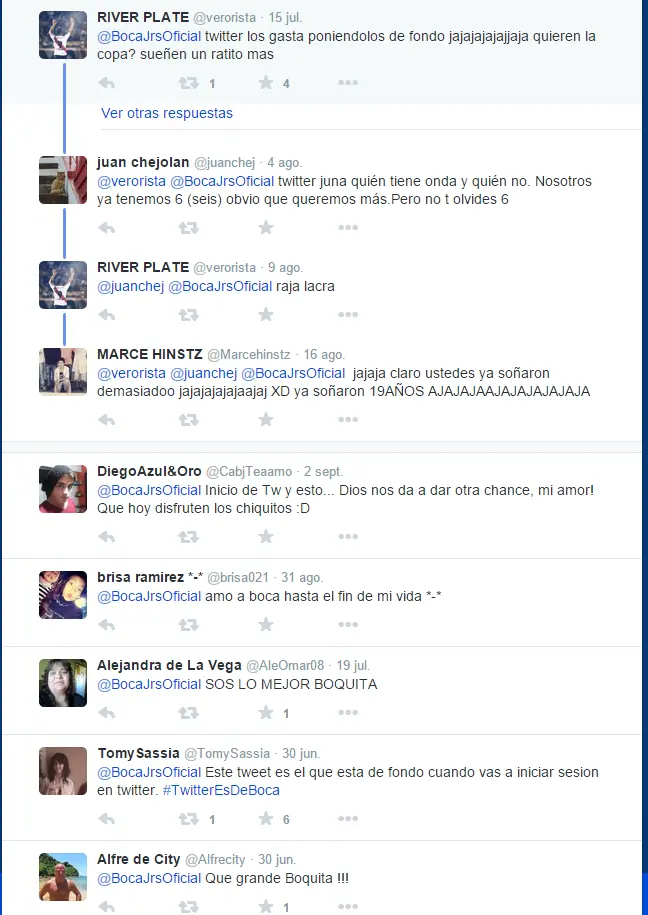
Task: Open more options on TomySassia's tweet
Action: pyautogui.click(x=348, y=818)
